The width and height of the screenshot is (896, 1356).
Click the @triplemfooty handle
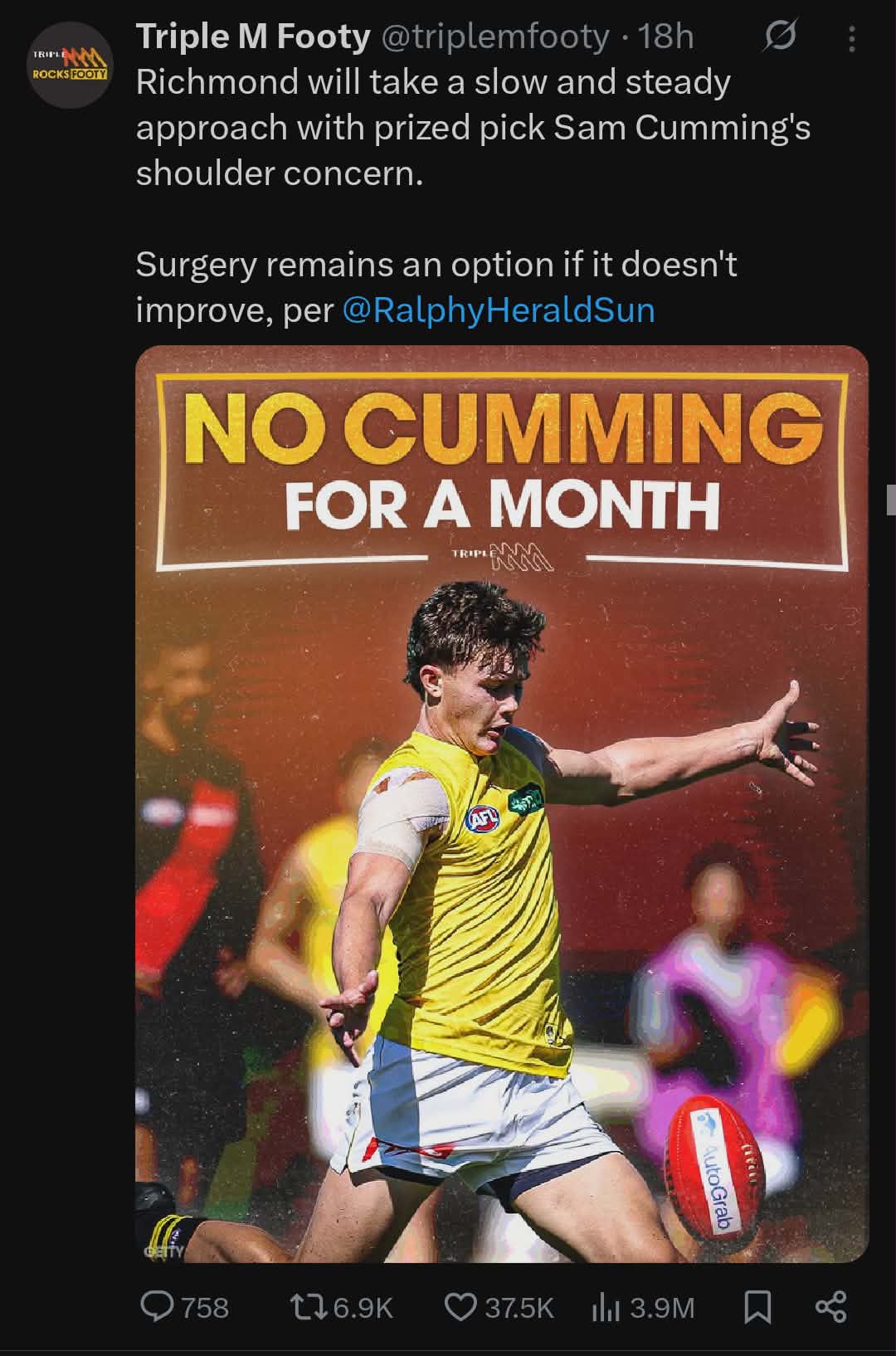pyautogui.click(x=494, y=37)
